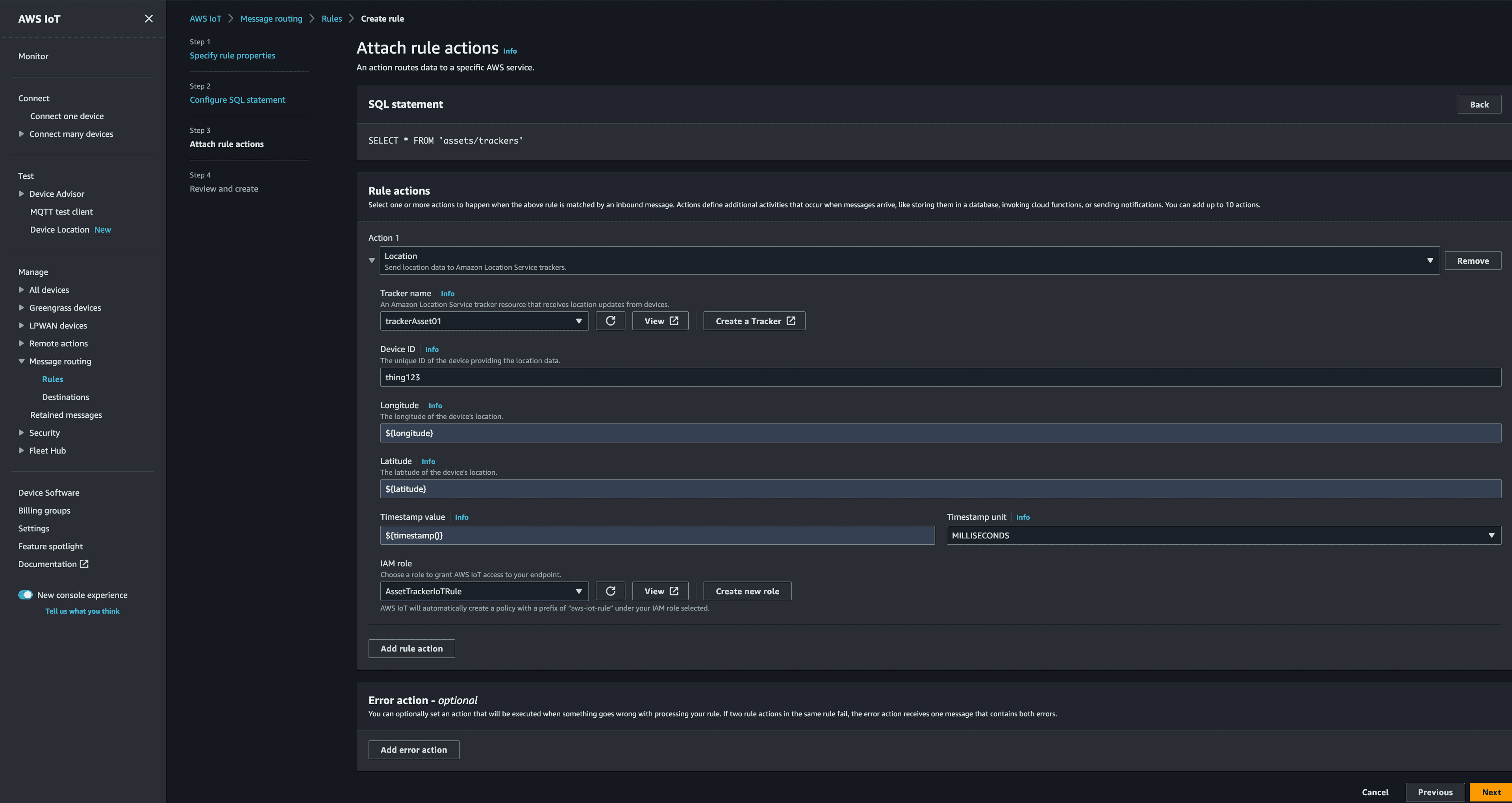Open the AssetTrackerIoTRule role dropdown
The width and height of the screenshot is (1512, 803).
coord(484,591)
